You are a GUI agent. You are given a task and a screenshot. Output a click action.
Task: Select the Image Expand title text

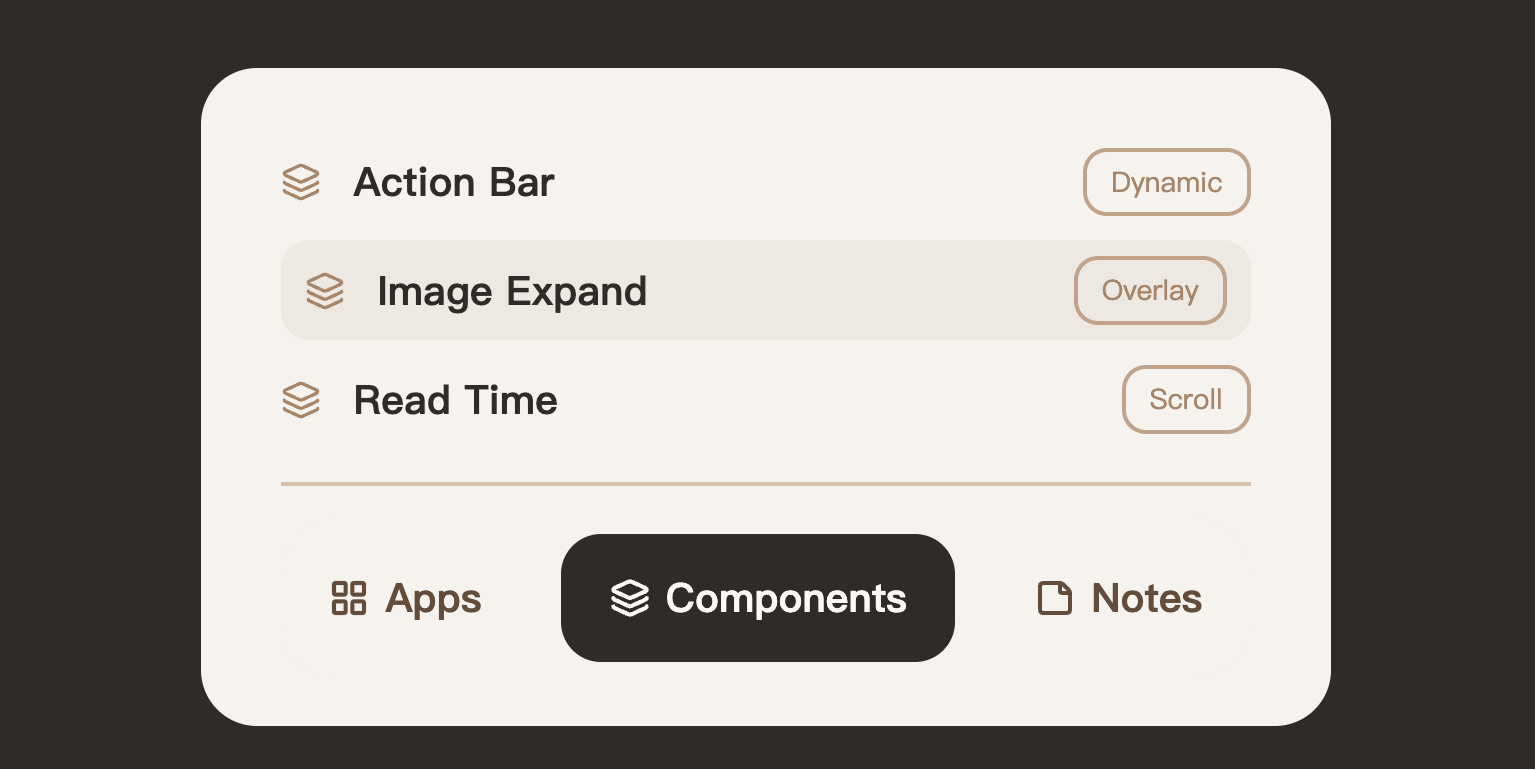pyautogui.click(x=512, y=291)
